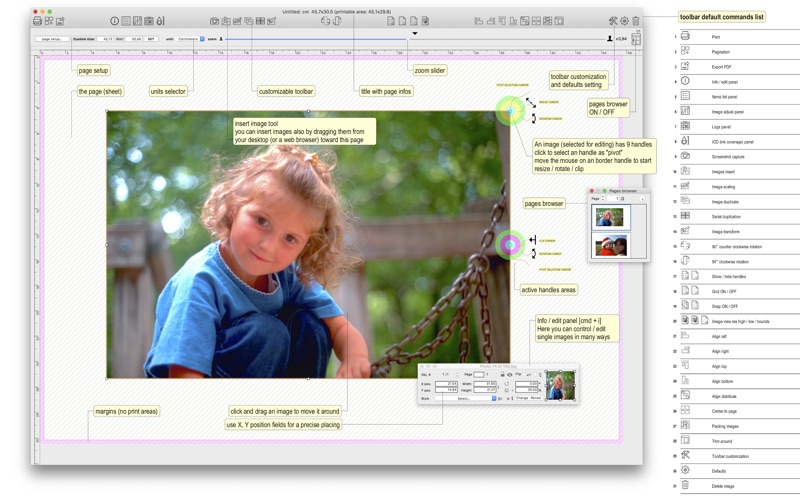Open the unit Centimeters dropdown
The height and width of the screenshot is (500, 800).
[x=190, y=39]
